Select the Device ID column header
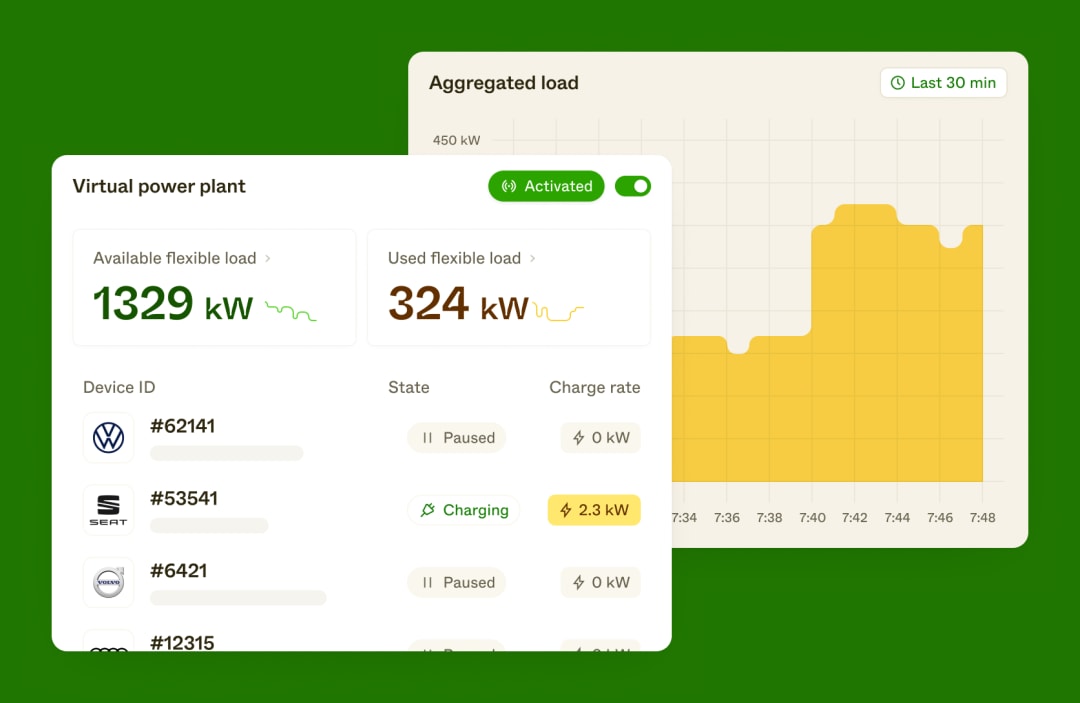This screenshot has height=703, width=1080. tap(119, 387)
